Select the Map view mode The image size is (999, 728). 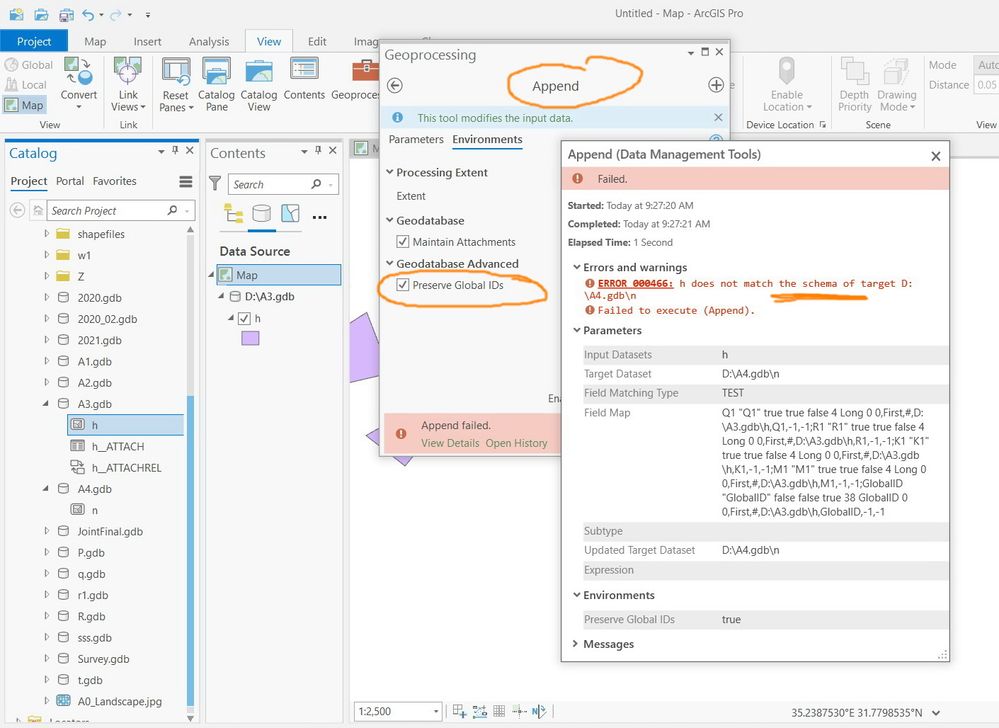(x=24, y=105)
